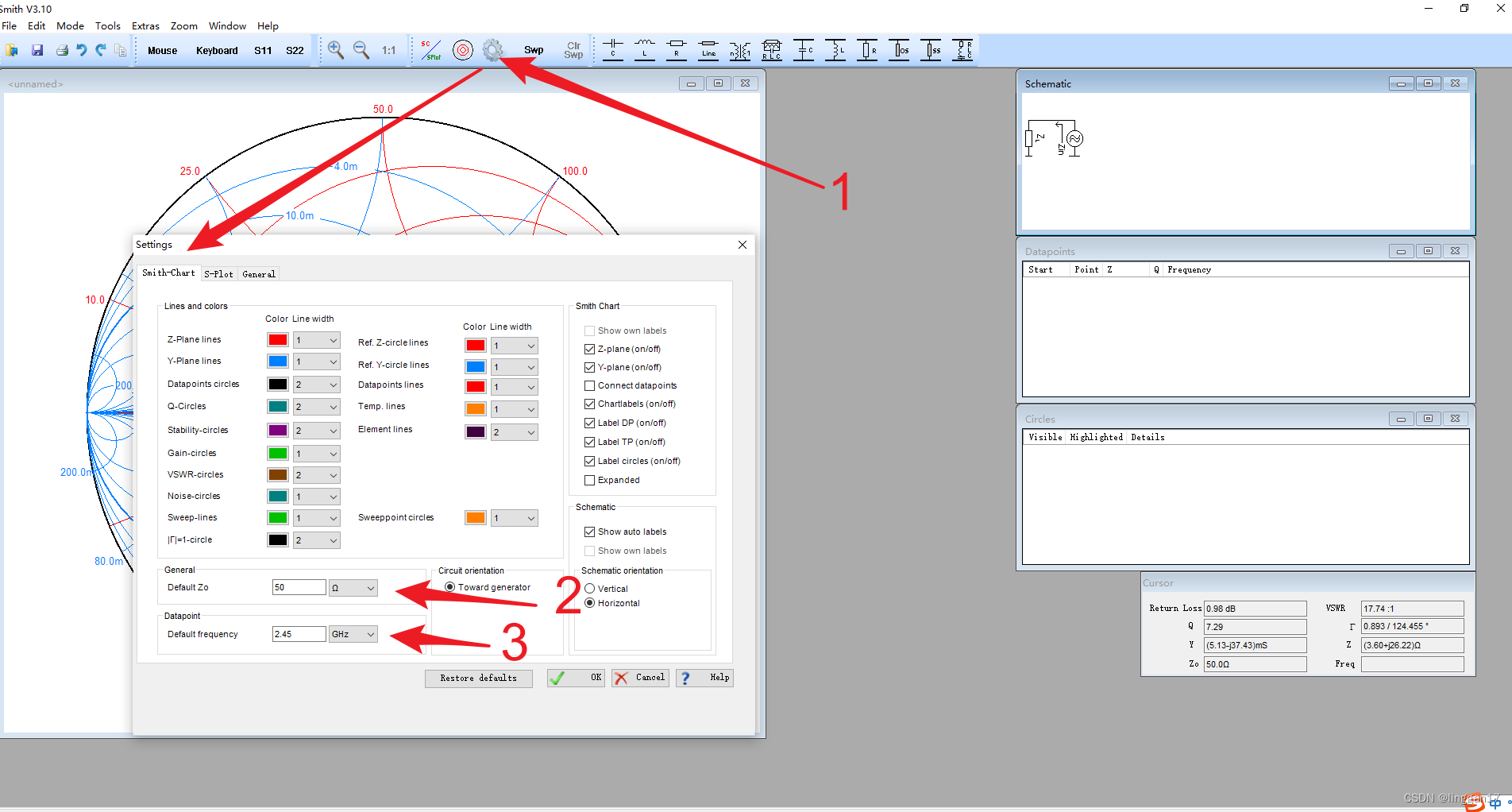Click the S11 toolbar button
The image size is (1512, 812).
263,50
